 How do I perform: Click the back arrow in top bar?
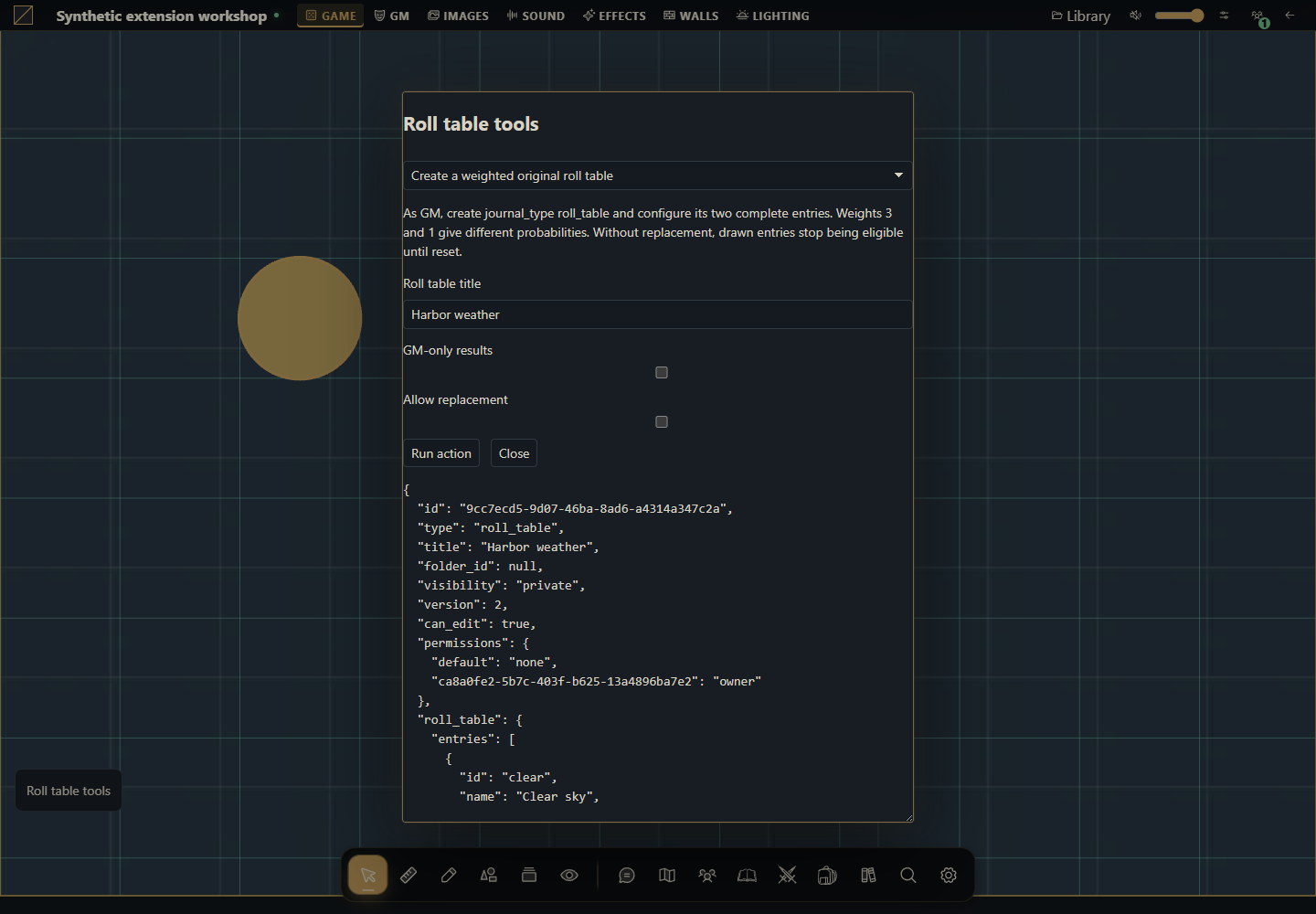point(1289,16)
